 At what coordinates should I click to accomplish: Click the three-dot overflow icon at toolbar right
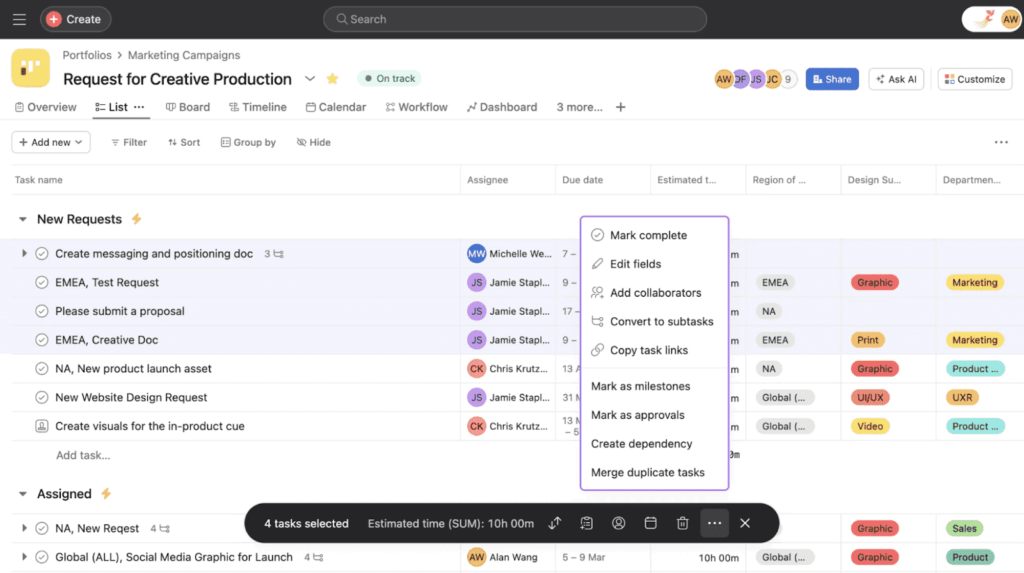click(1000, 142)
